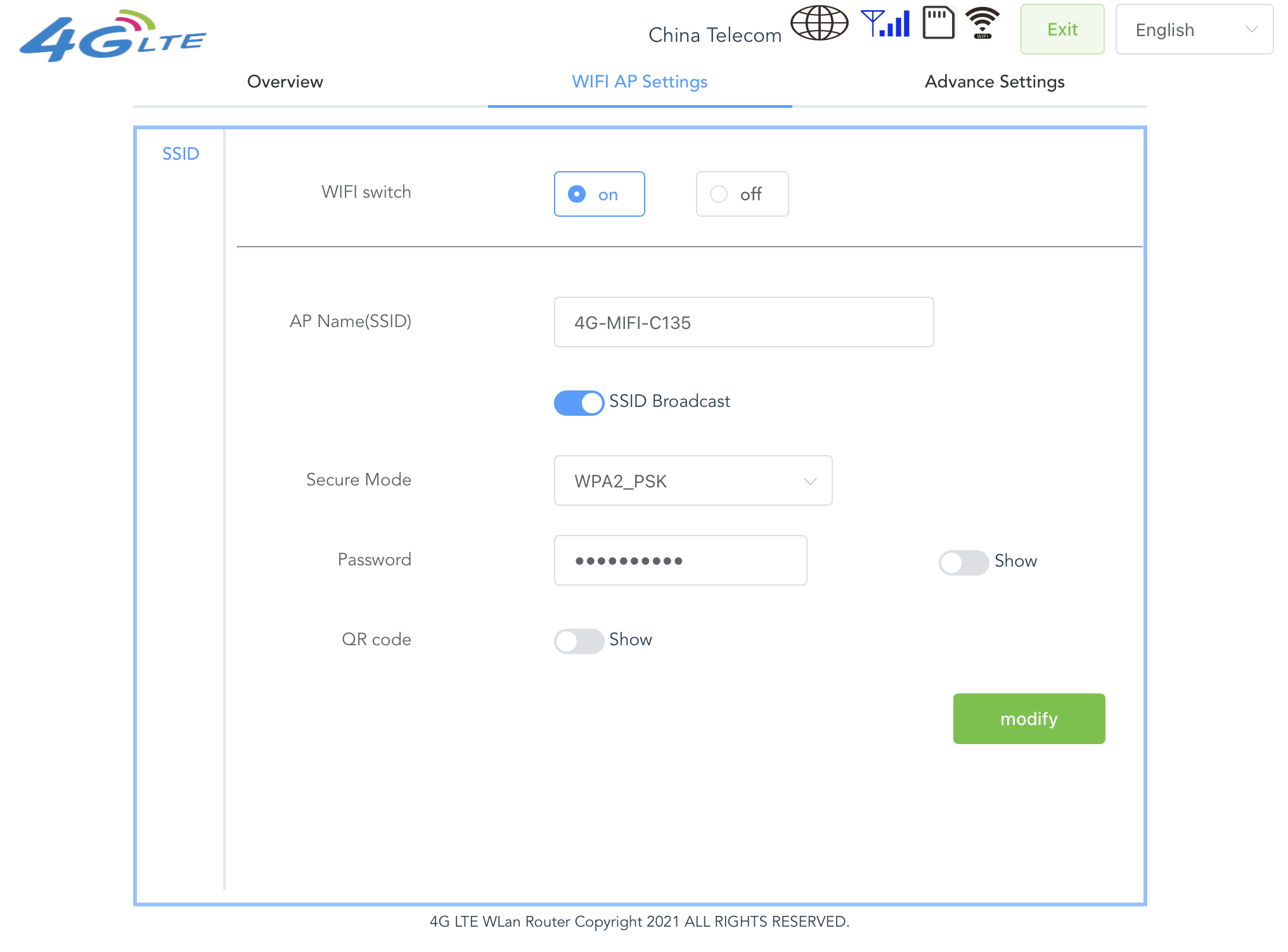Click the cellular signal strength icon

coord(885,23)
